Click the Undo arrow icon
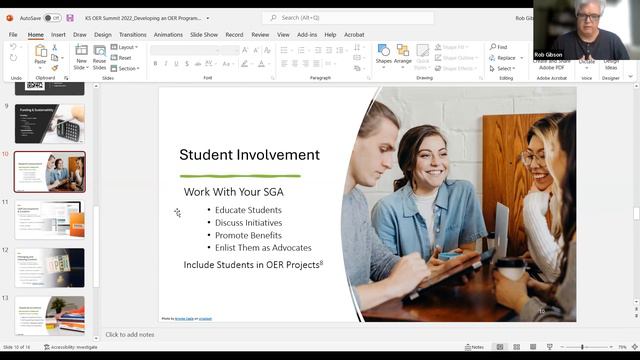The height and width of the screenshot is (360, 640). click(x=13, y=47)
